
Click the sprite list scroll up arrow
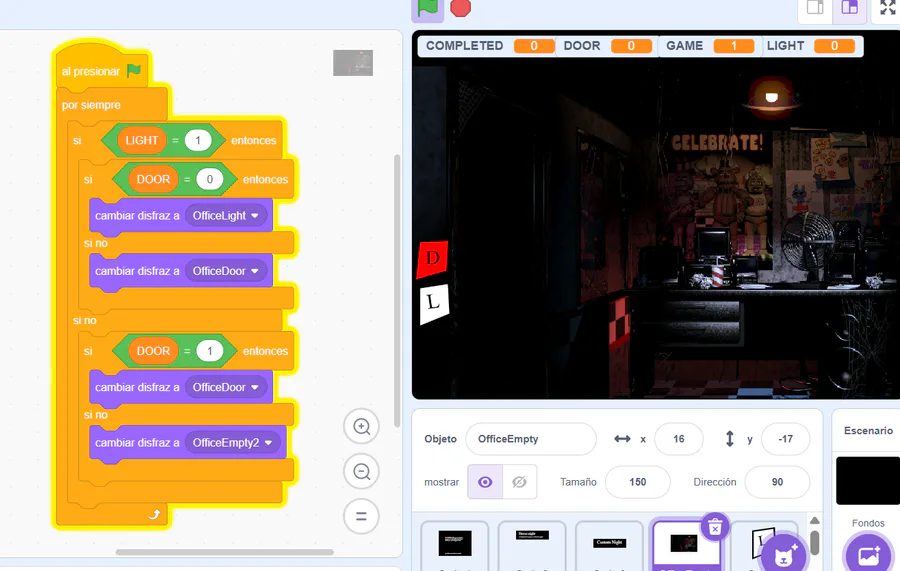tap(814, 520)
